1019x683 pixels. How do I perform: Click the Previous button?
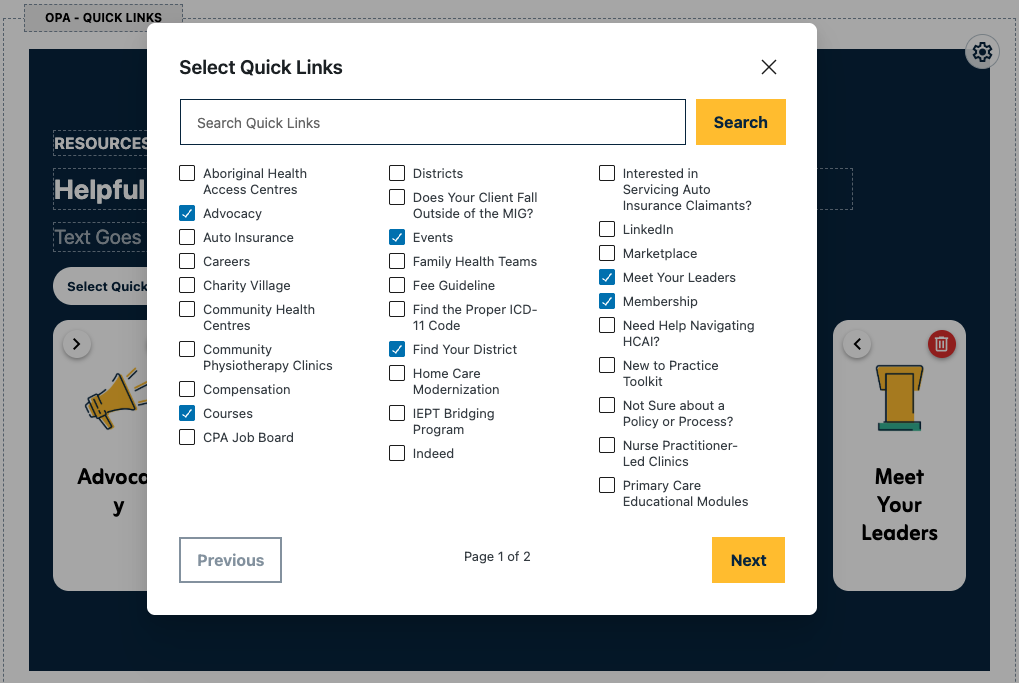point(230,560)
